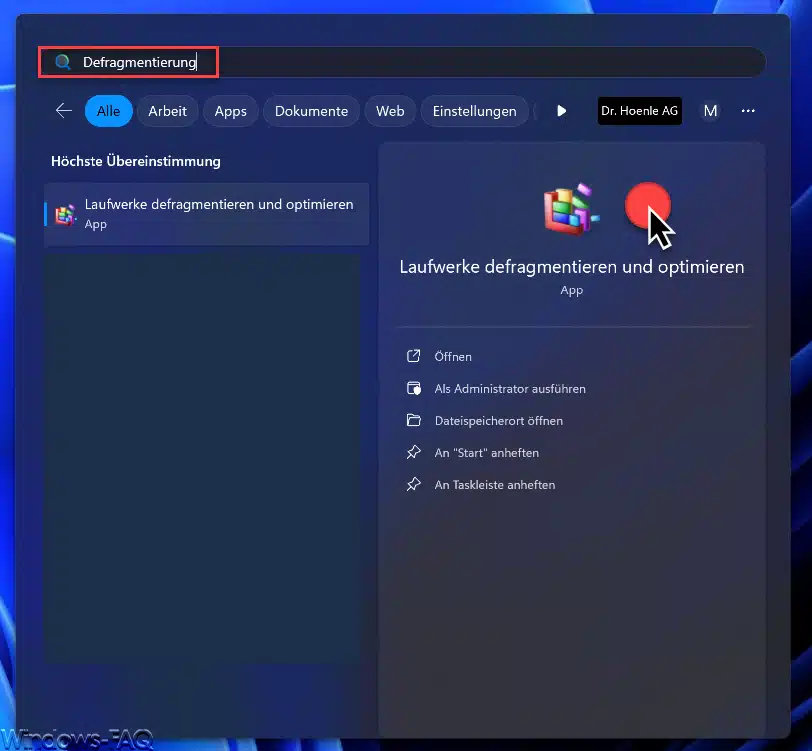Switch to the Web filter tab
Image resolution: width=812 pixels, height=751 pixels.
(390, 111)
